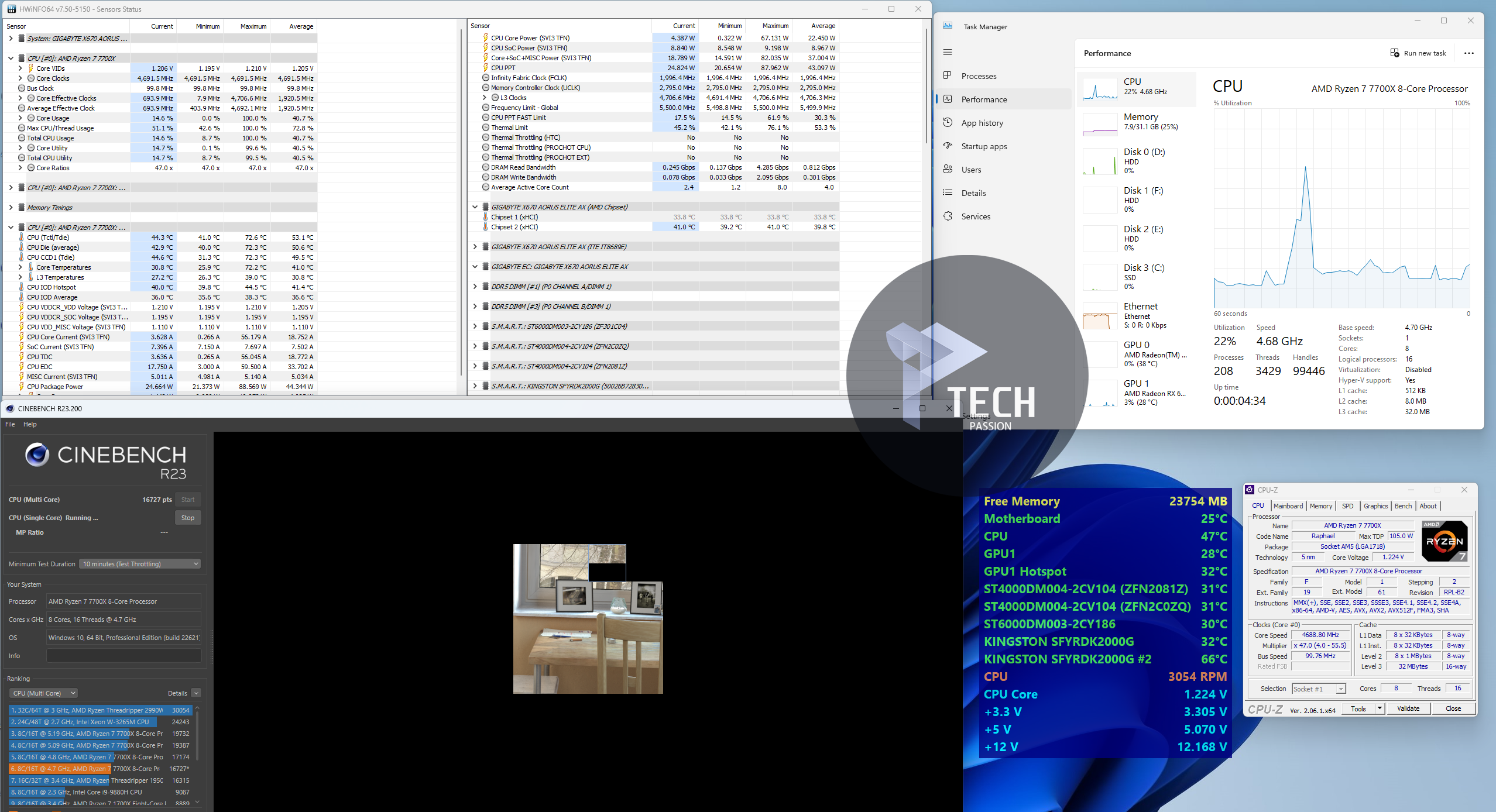Switch to the Mainboard tab in CPU-Z
This screenshot has width=1496, height=812.
[1288, 506]
